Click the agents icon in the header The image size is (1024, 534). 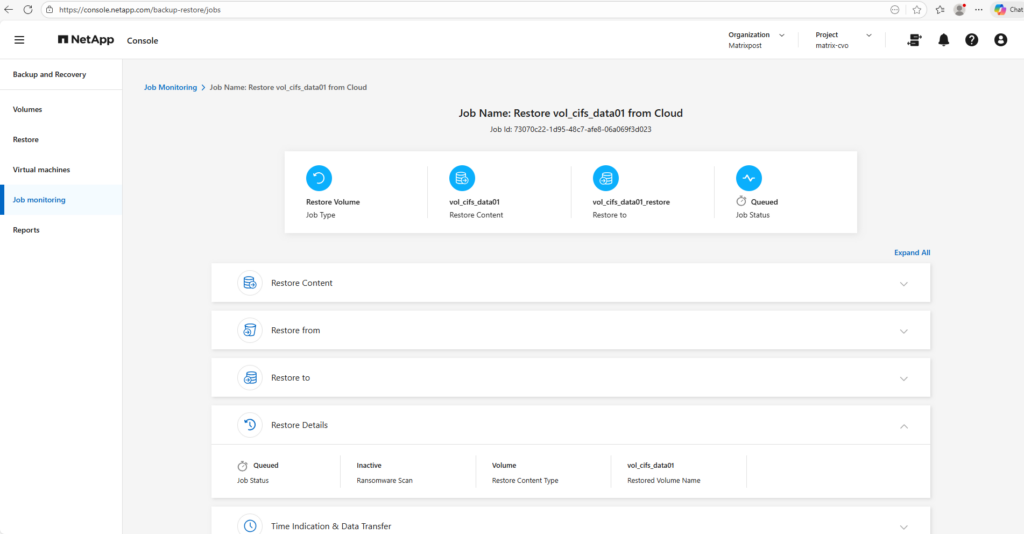[914, 40]
